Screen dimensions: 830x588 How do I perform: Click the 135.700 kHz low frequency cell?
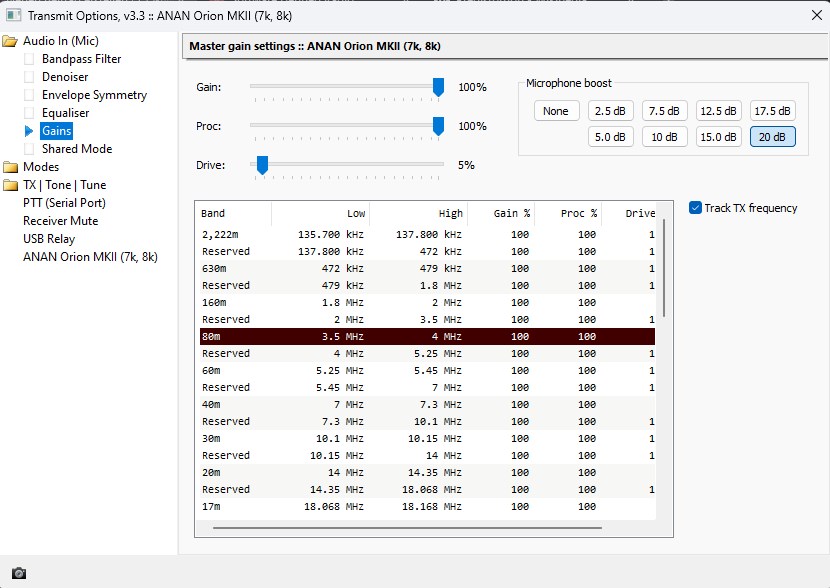point(331,234)
